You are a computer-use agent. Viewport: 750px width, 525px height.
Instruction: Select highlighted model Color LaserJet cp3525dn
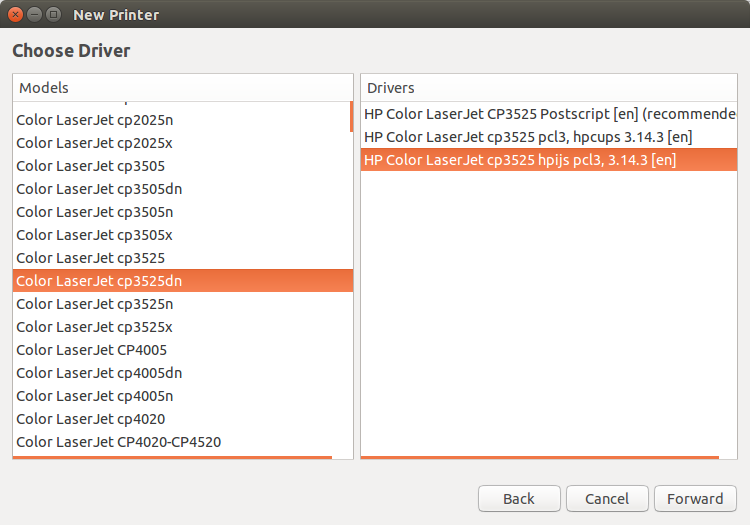[183, 281]
